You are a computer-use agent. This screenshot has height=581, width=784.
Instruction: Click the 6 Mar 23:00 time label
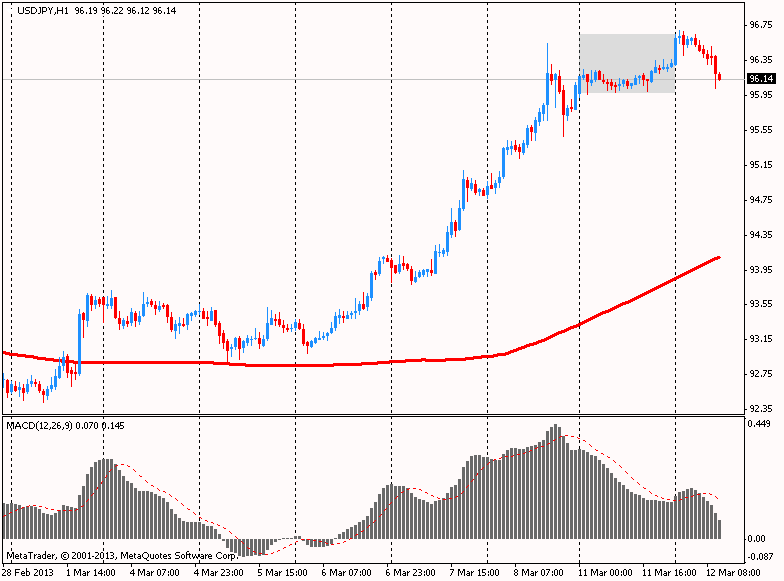click(x=410, y=572)
